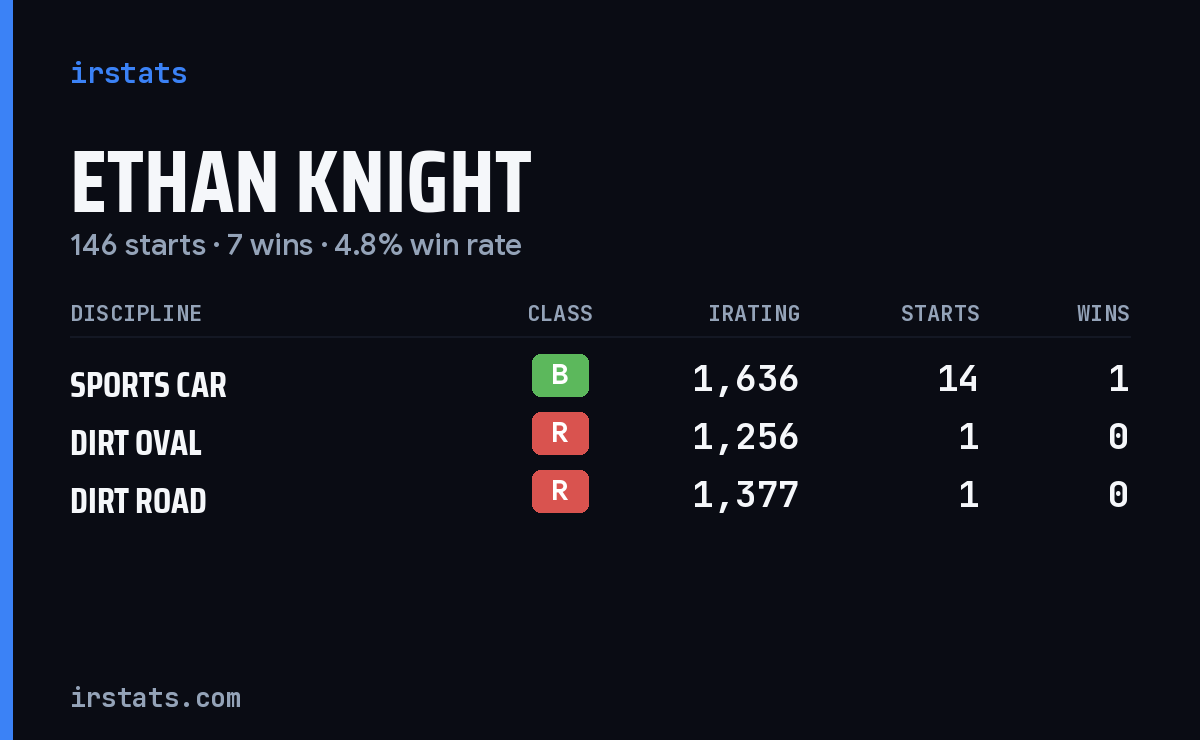Viewport: 1200px width, 740px height.
Task: Select the Dirt Oval discipline row
Action: click(x=600, y=437)
